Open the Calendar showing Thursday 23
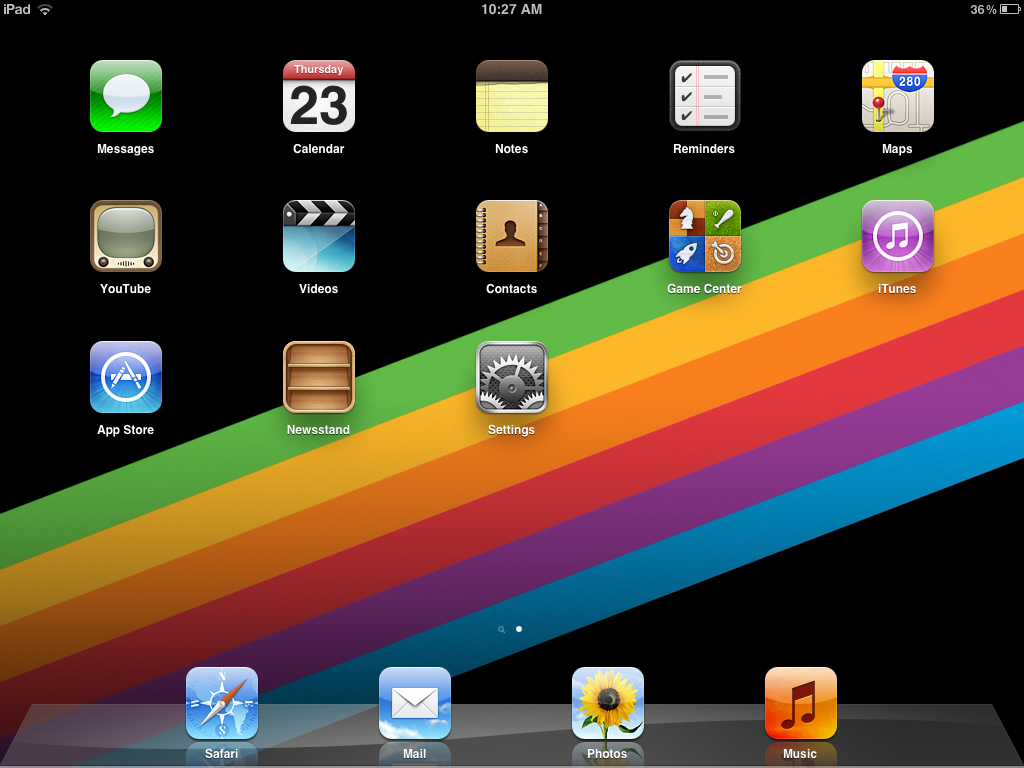The height and width of the screenshot is (768, 1024). [x=318, y=96]
